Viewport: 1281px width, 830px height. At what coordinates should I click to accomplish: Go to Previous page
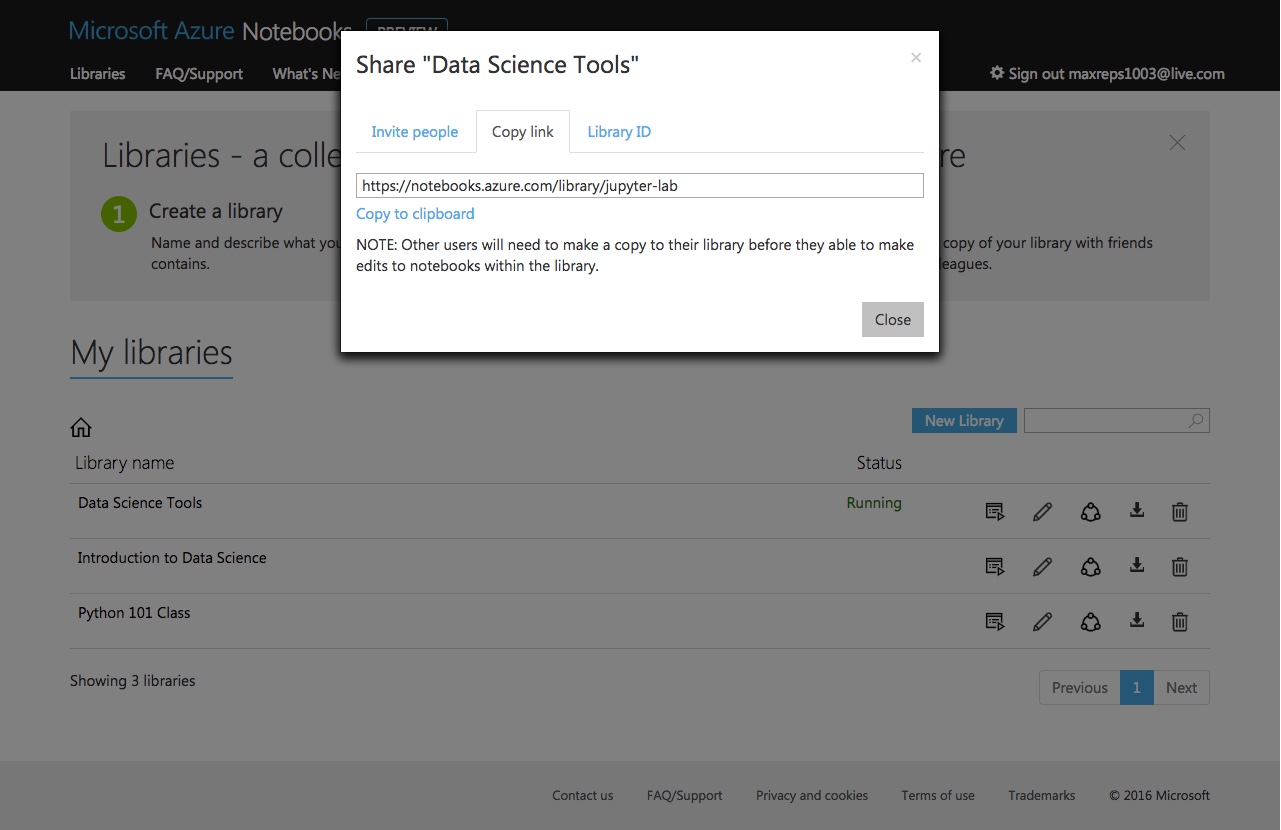coord(1080,688)
